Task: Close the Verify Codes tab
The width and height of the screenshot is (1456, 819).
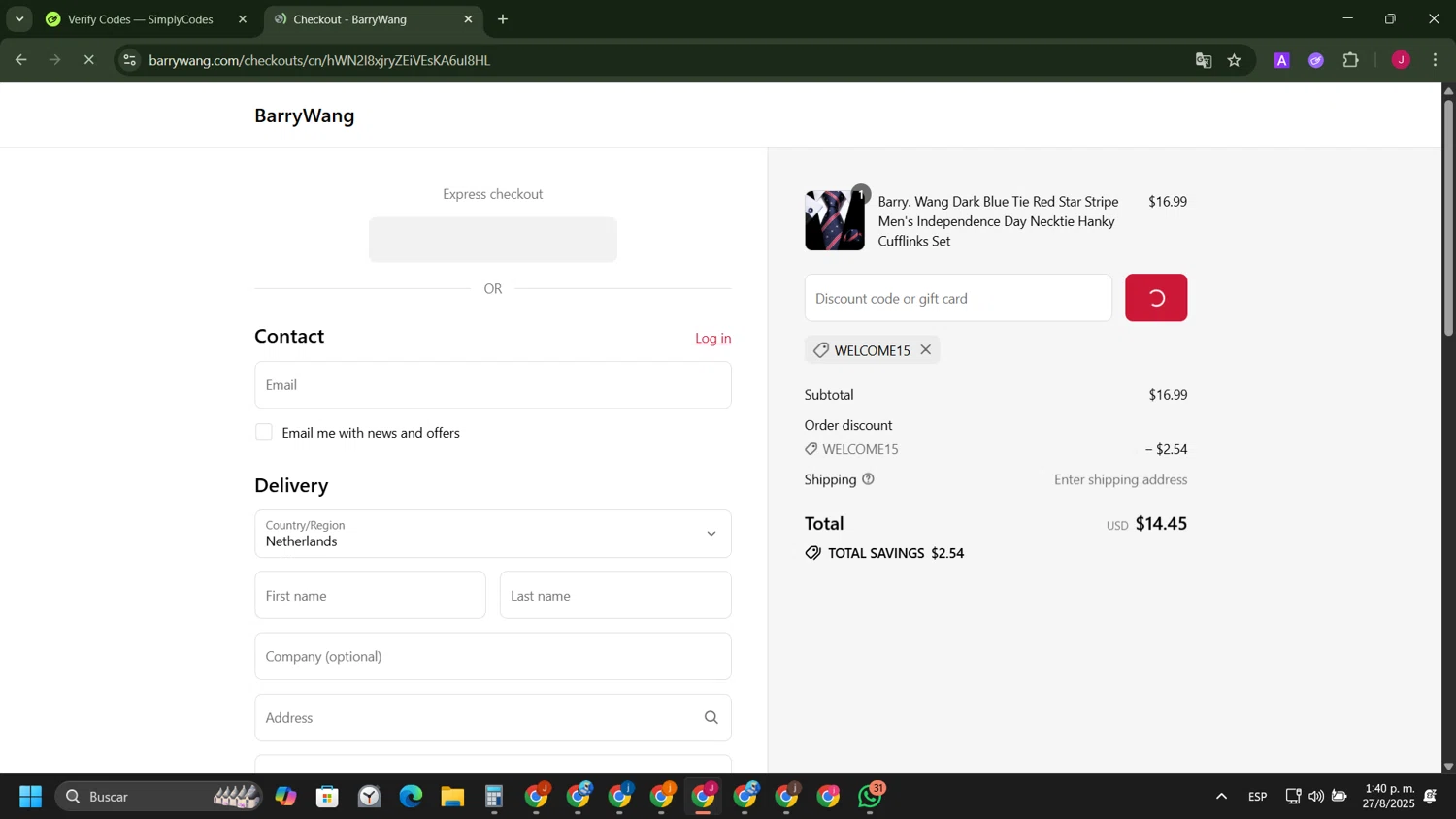Action: 243,19
